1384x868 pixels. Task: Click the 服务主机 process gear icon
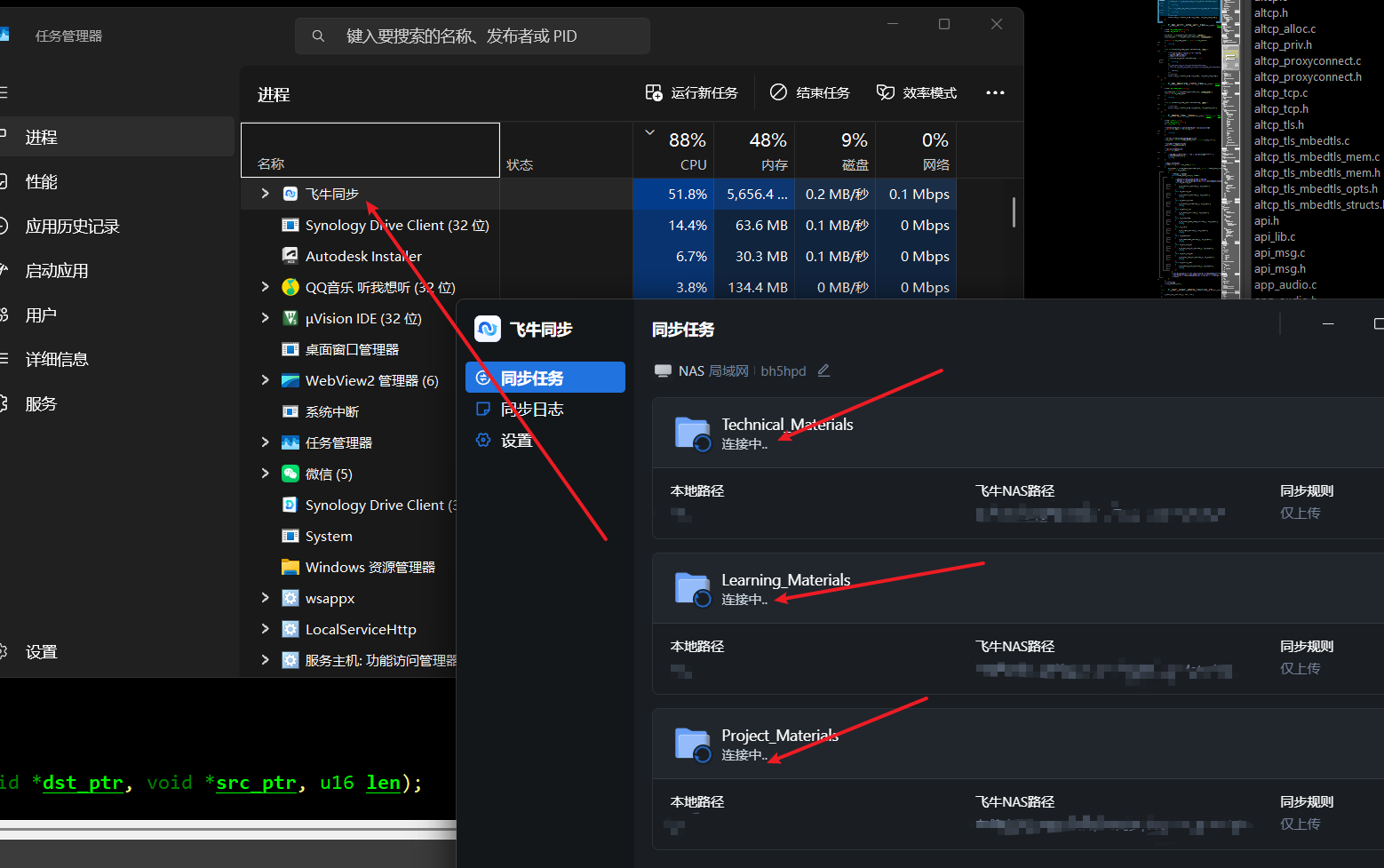click(290, 660)
